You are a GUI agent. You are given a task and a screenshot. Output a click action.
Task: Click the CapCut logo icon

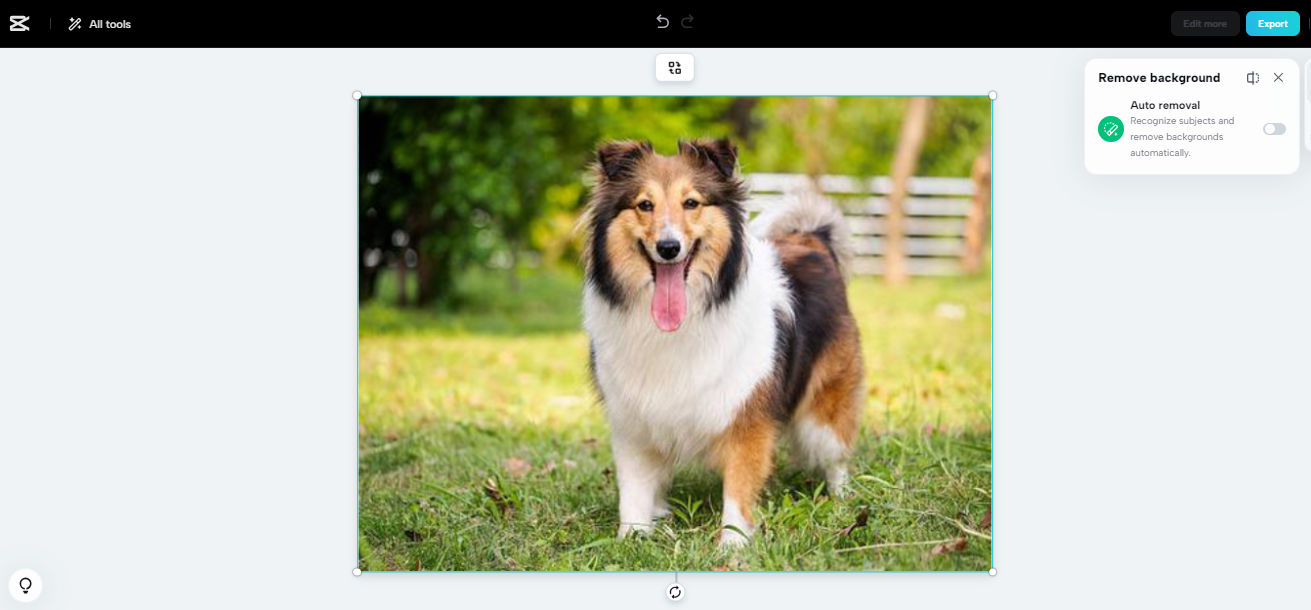[x=19, y=24]
